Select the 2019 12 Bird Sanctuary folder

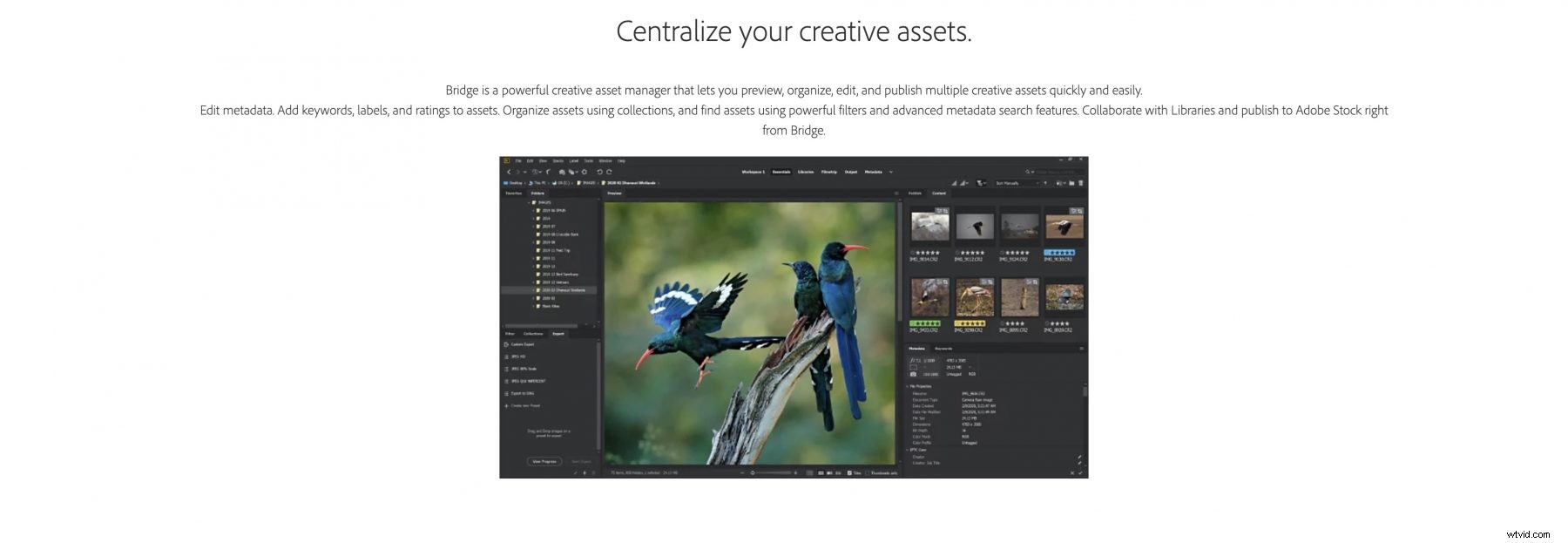[560, 275]
